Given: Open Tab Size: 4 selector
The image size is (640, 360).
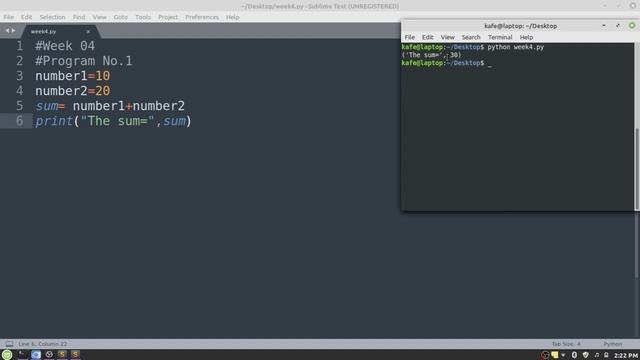Looking at the screenshot, I should coord(566,344).
